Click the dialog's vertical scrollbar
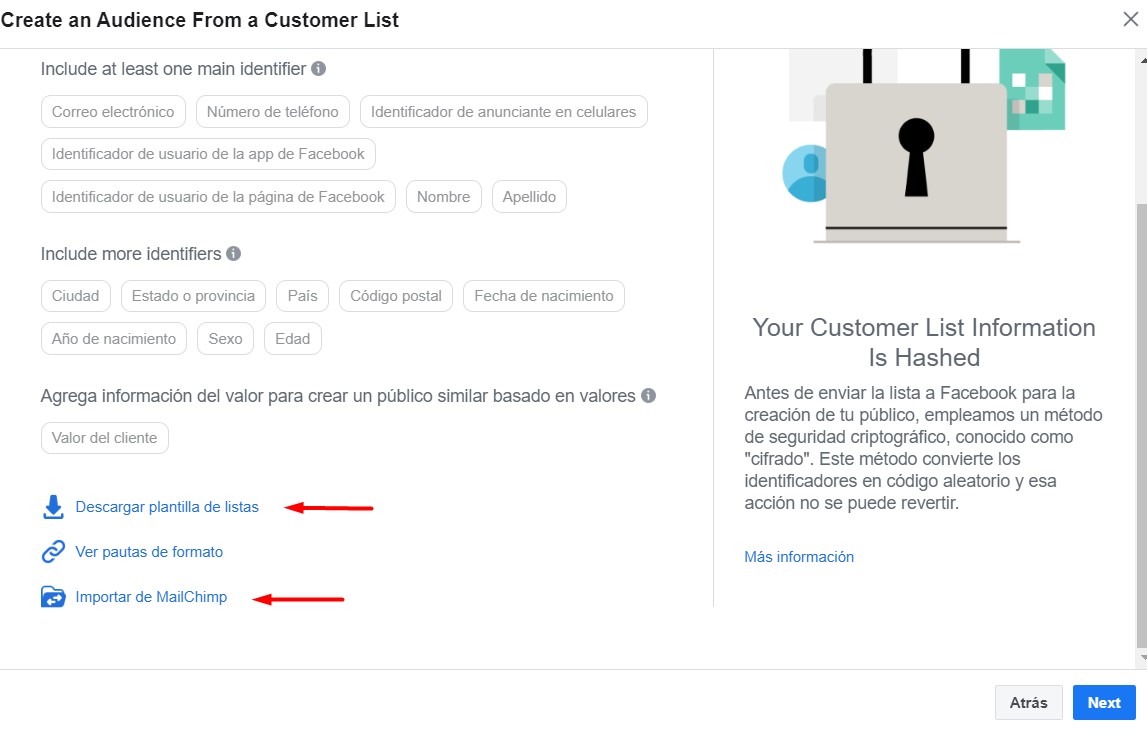Viewport: 1147px width, 734px height. 1142,424
